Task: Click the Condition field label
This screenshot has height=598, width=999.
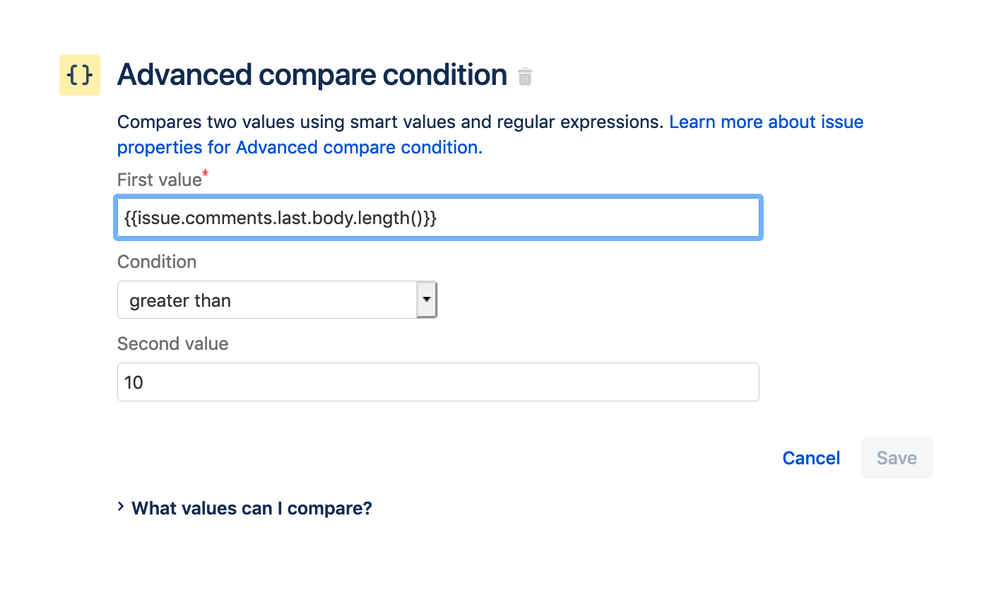Action: 157,262
